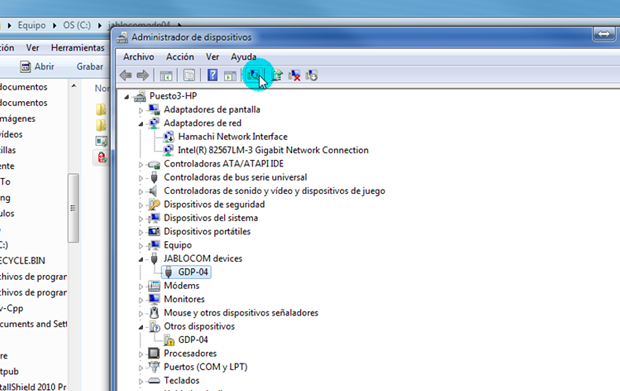Click the Adaptadores de red network icon
620x391 pixels.
click(154, 123)
